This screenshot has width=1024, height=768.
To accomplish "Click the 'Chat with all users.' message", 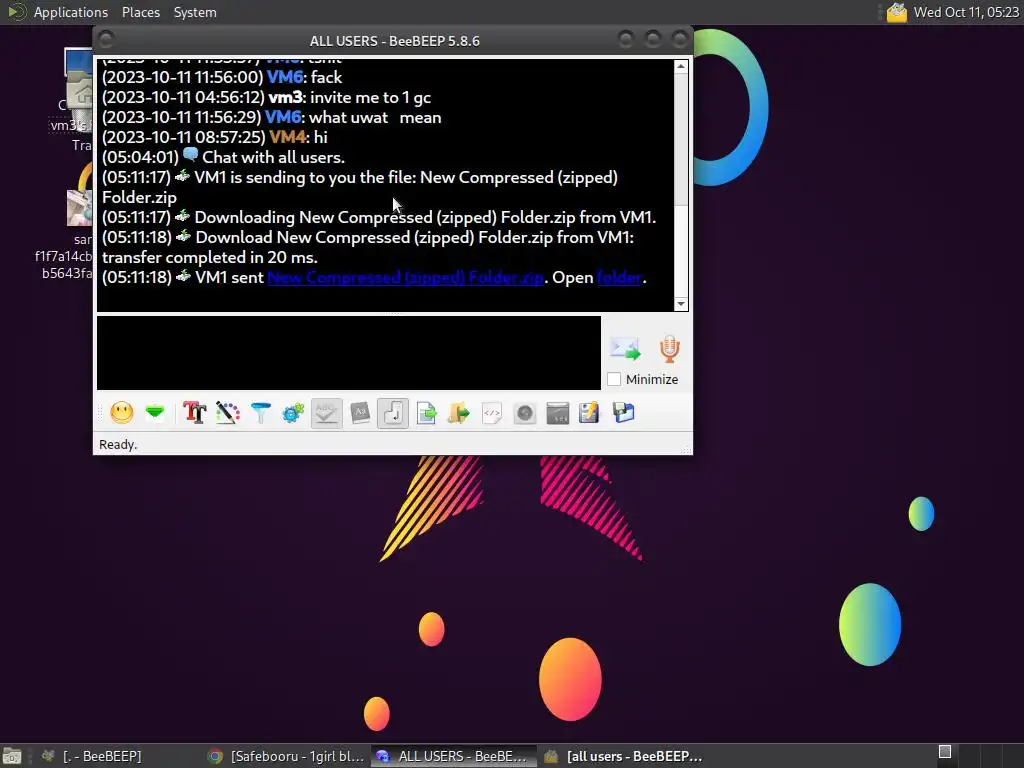I will point(274,157).
